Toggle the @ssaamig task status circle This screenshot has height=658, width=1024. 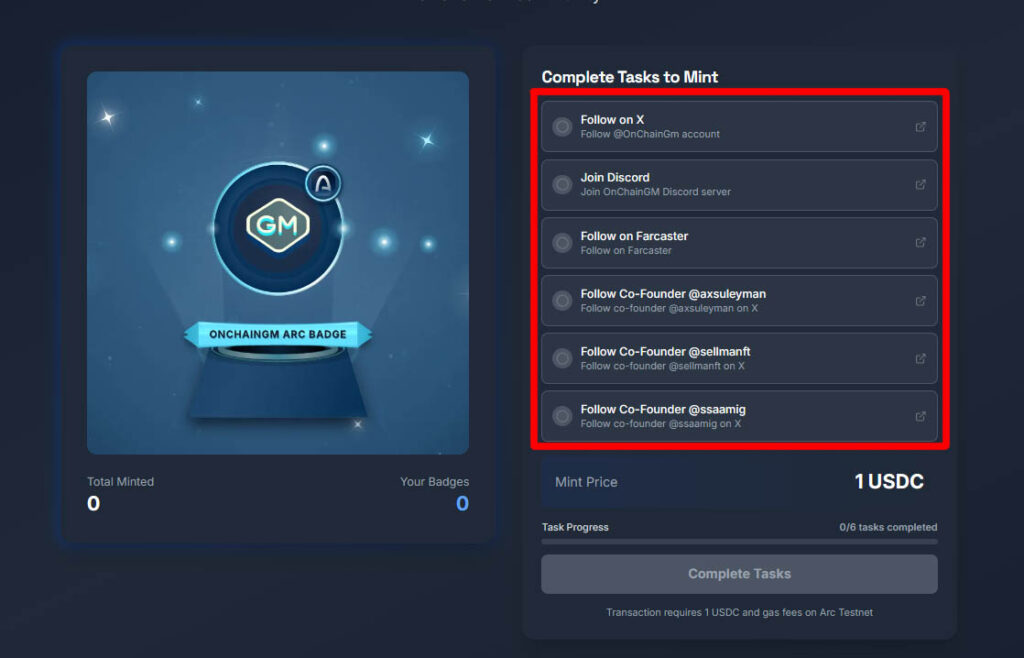click(x=562, y=416)
